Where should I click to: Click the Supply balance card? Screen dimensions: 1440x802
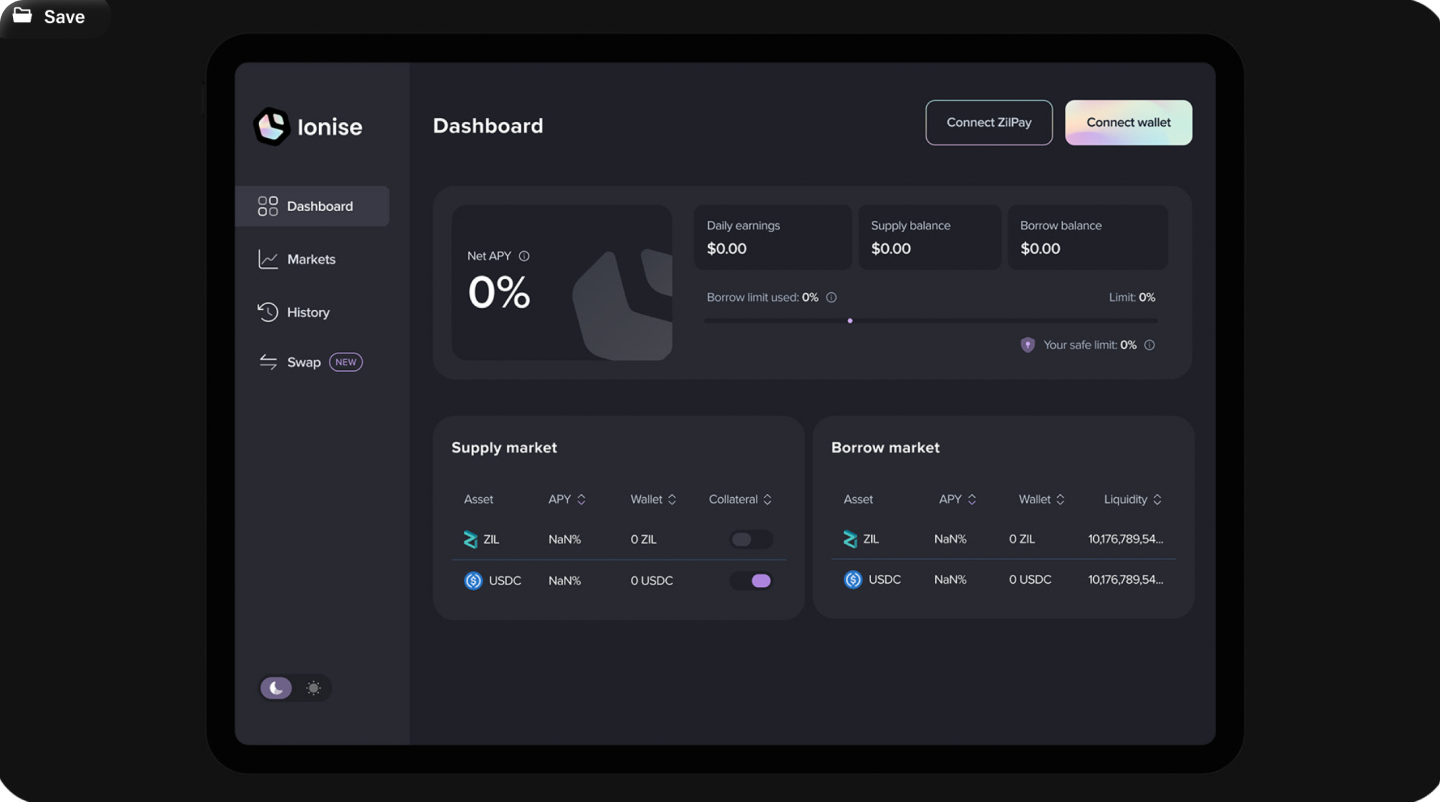tap(930, 237)
